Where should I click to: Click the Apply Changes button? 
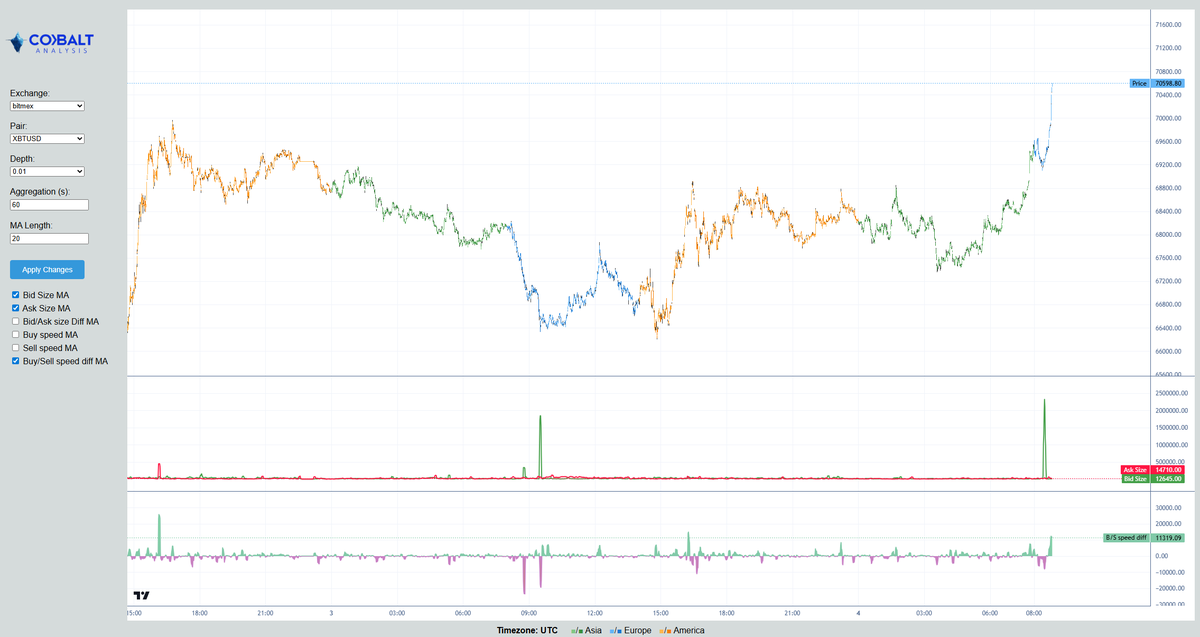click(x=47, y=269)
